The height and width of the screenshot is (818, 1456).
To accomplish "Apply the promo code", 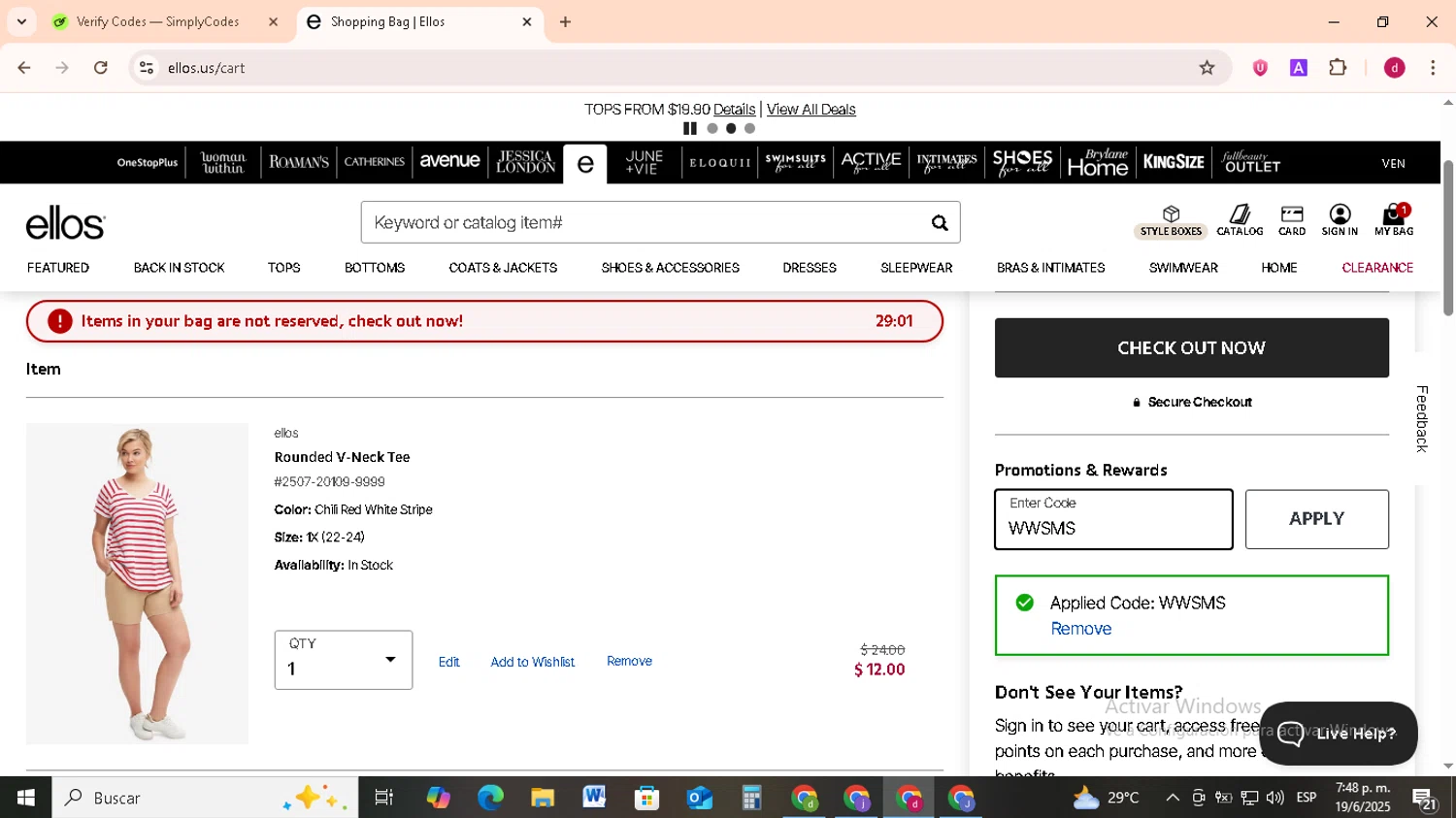I will [1316, 519].
